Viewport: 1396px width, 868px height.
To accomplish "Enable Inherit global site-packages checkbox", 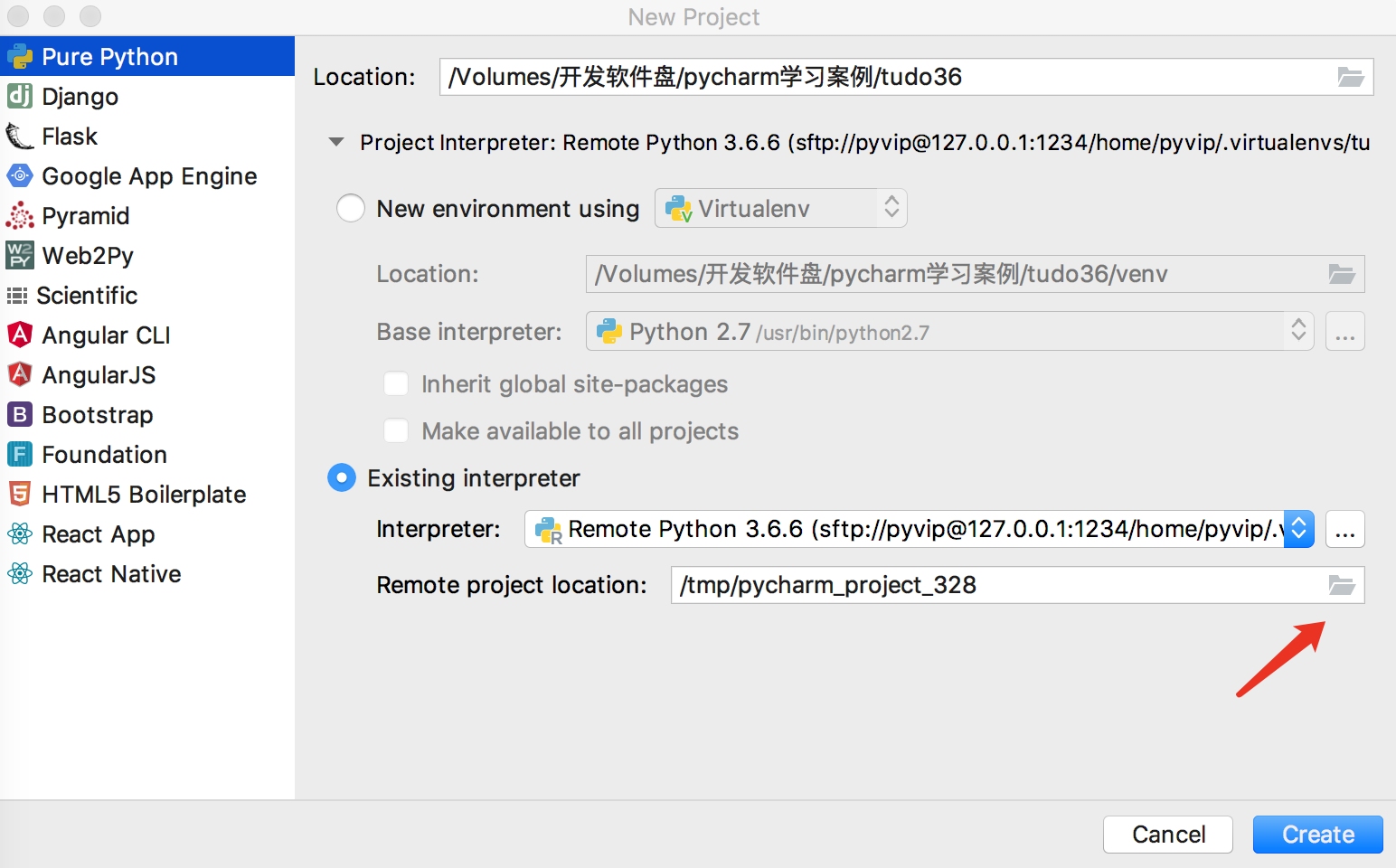I will pos(396,384).
